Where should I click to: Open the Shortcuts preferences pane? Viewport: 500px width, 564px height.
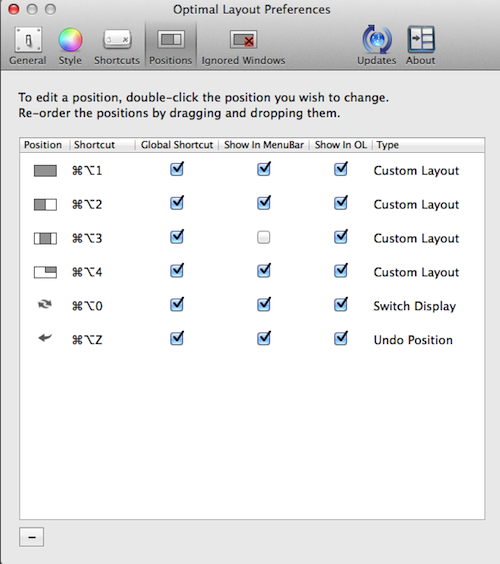[x=117, y=46]
